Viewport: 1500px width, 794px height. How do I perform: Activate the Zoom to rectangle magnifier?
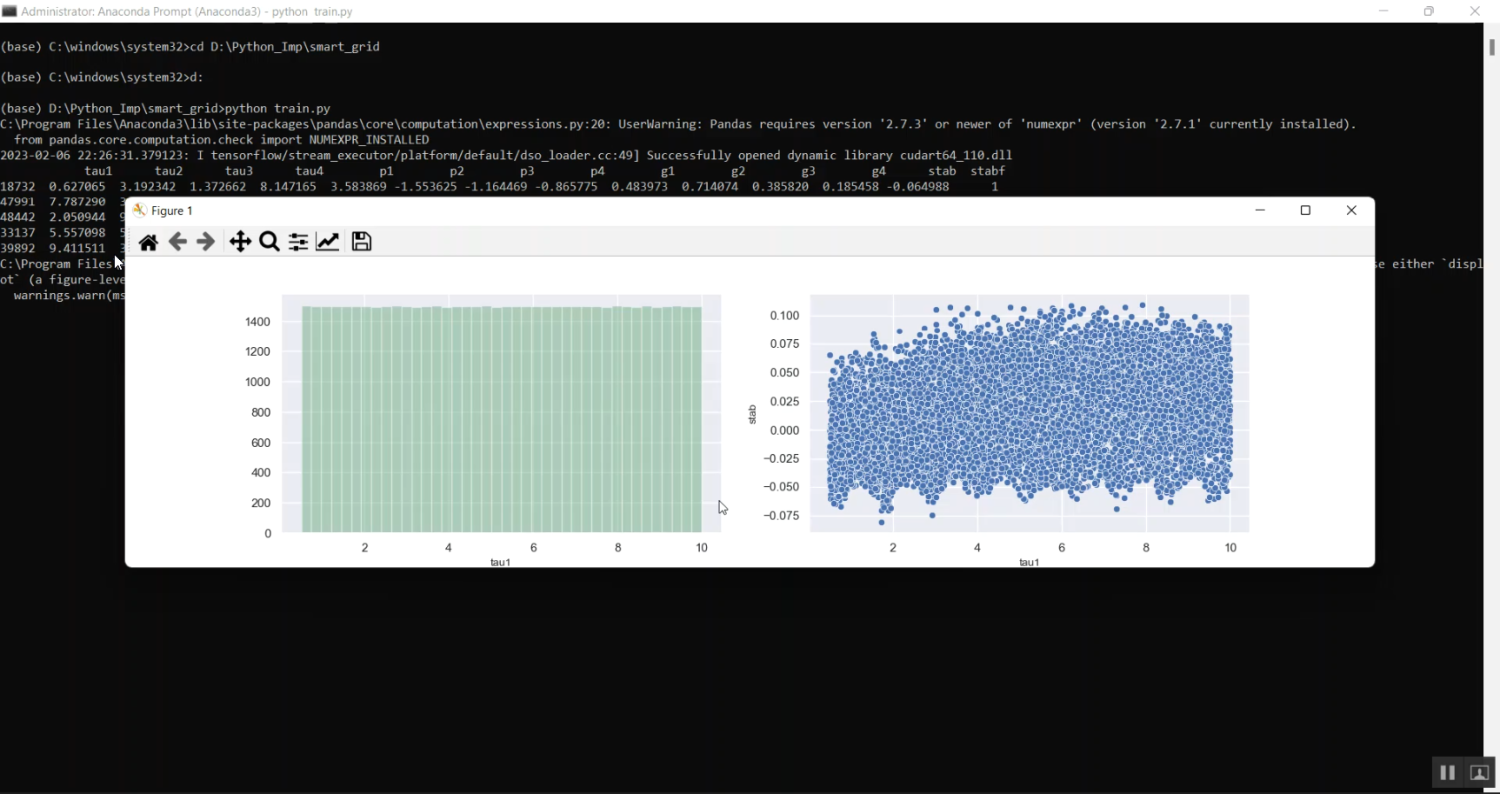click(x=269, y=242)
